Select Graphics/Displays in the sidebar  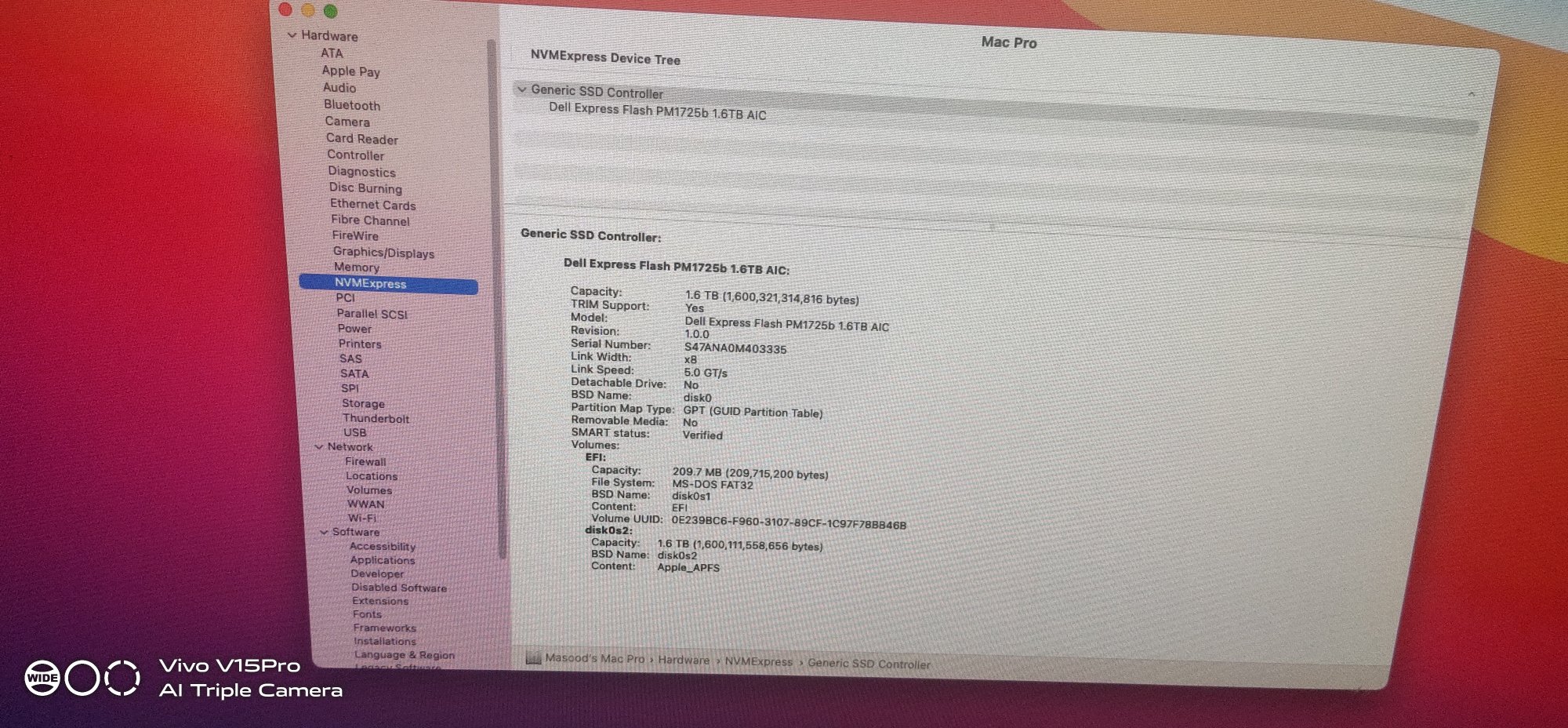(x=383, y=253)
